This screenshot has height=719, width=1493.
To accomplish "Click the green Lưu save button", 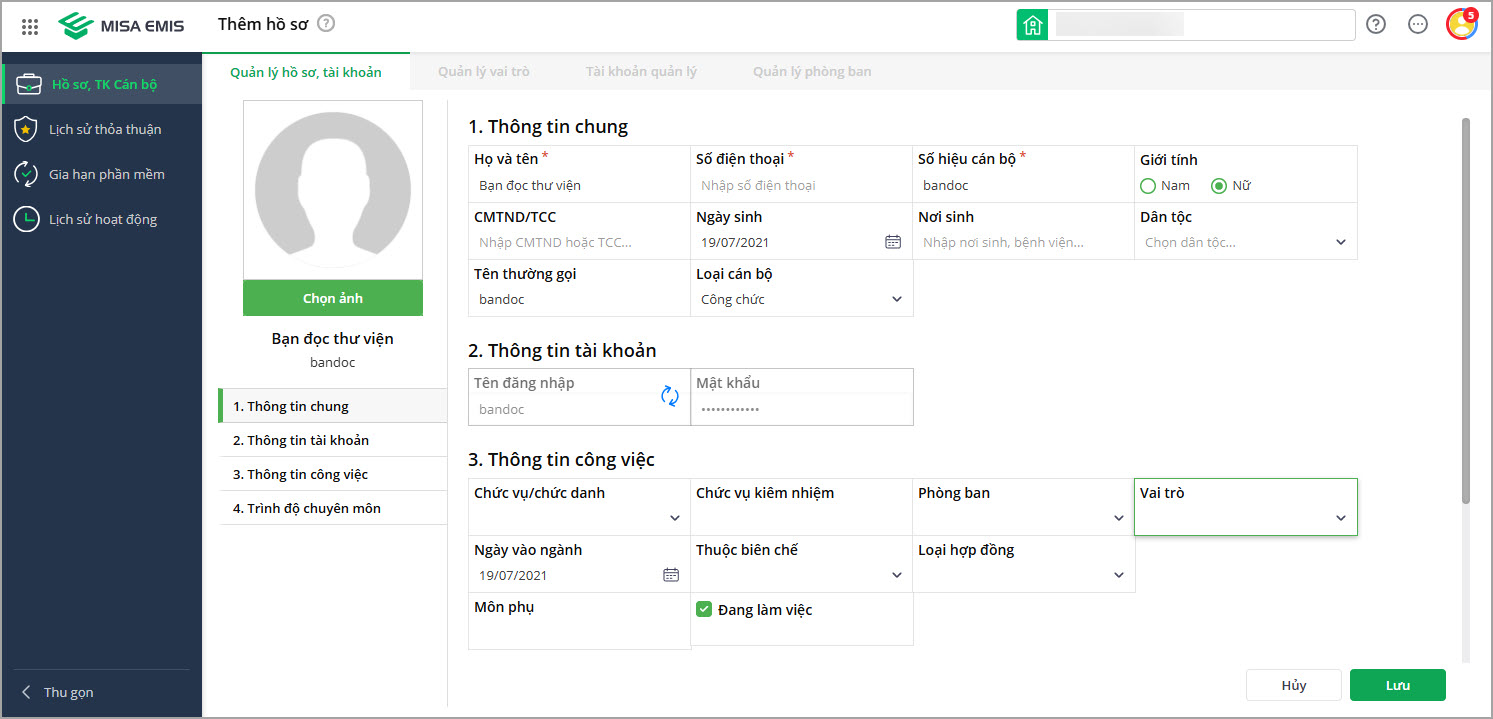I will [x=1397, y=685].
